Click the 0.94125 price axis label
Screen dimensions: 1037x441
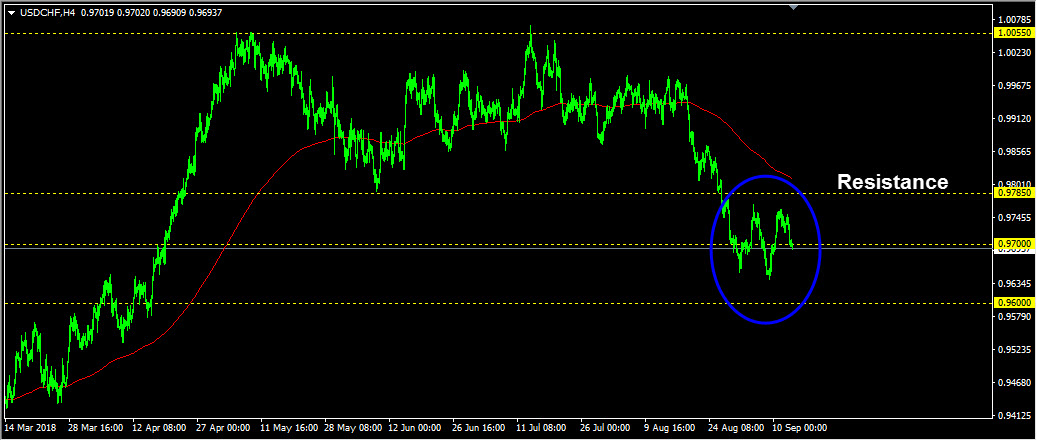click(1015, 416)
